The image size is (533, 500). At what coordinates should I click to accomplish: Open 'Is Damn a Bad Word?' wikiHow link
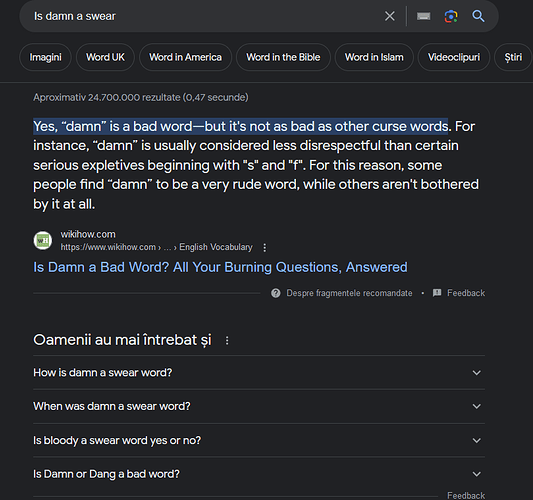click(x=220, y=267)
